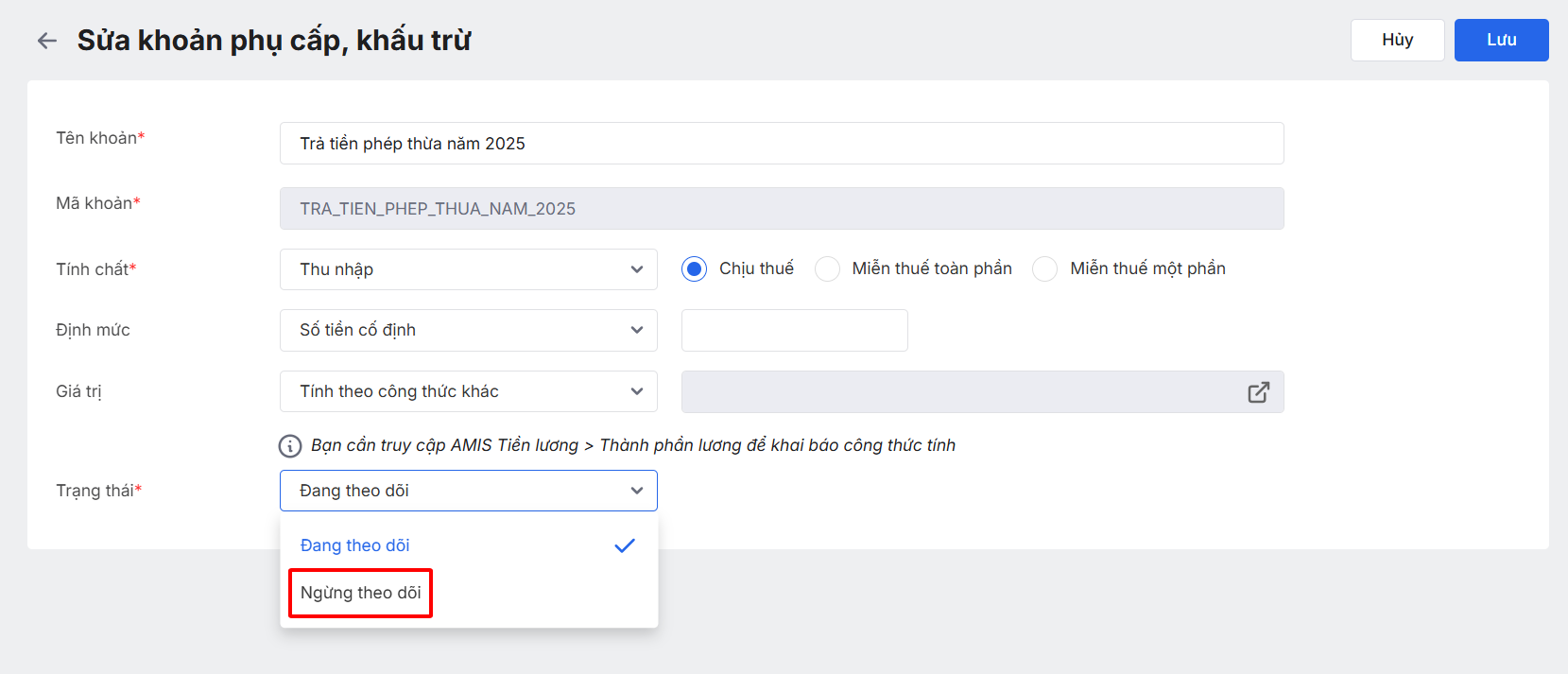Select the Chịu thuế radio button
The image size is (1568, 674).
(694, 269)
